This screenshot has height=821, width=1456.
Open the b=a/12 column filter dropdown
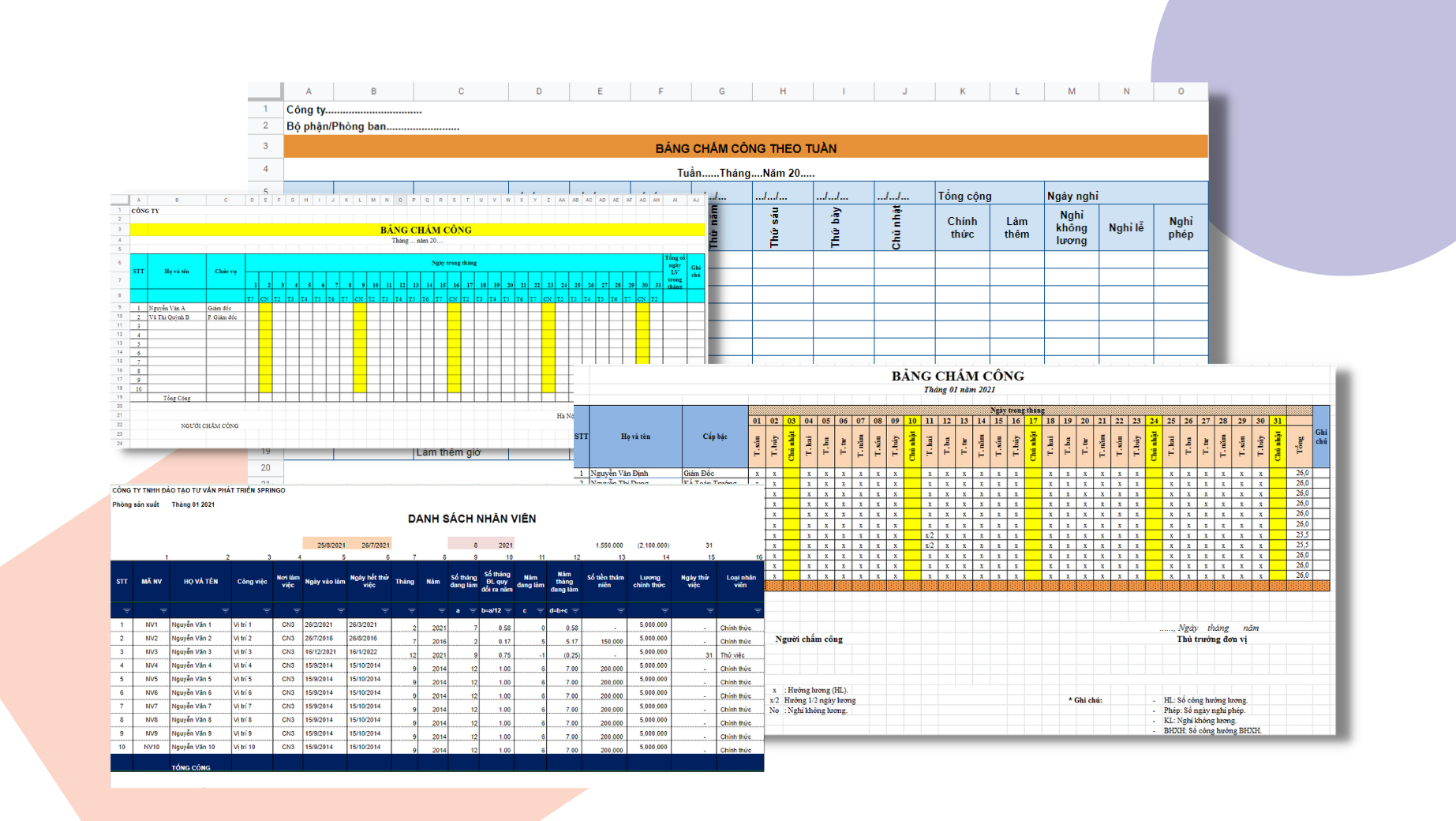coord(508,611)
